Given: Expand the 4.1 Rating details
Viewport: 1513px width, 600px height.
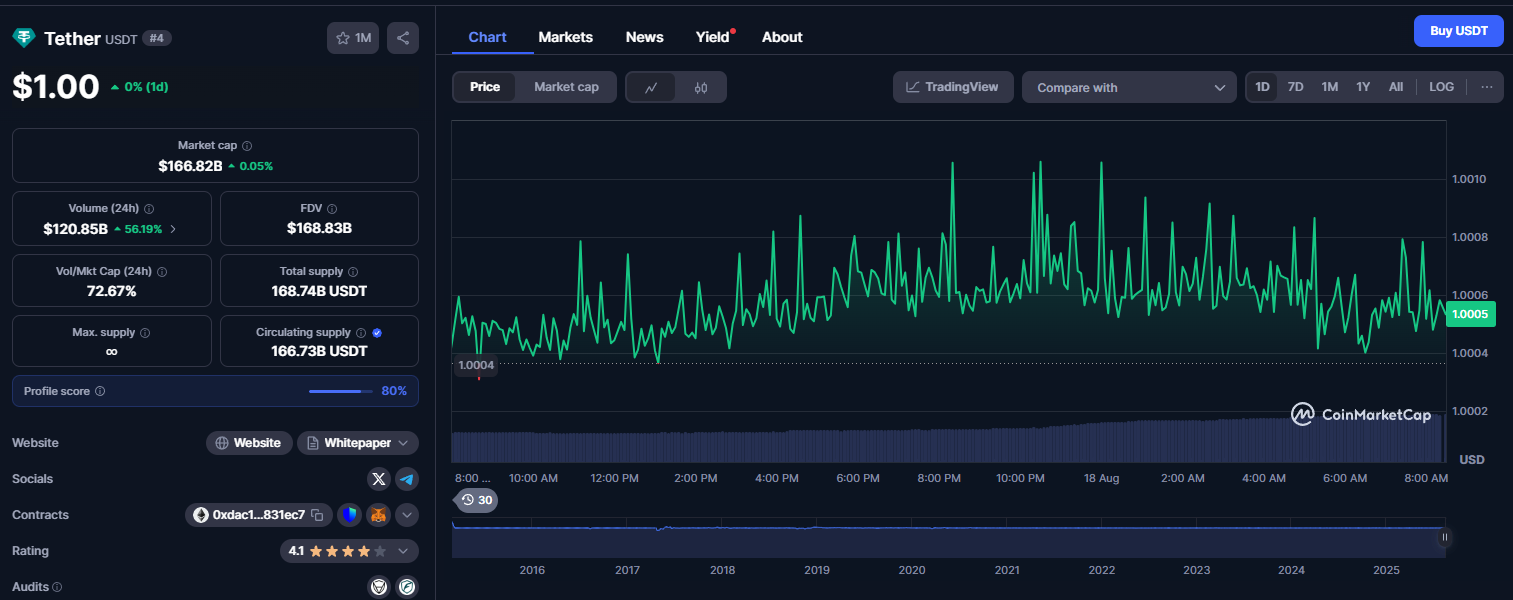Looking at the screenshot, I should 349,551.
